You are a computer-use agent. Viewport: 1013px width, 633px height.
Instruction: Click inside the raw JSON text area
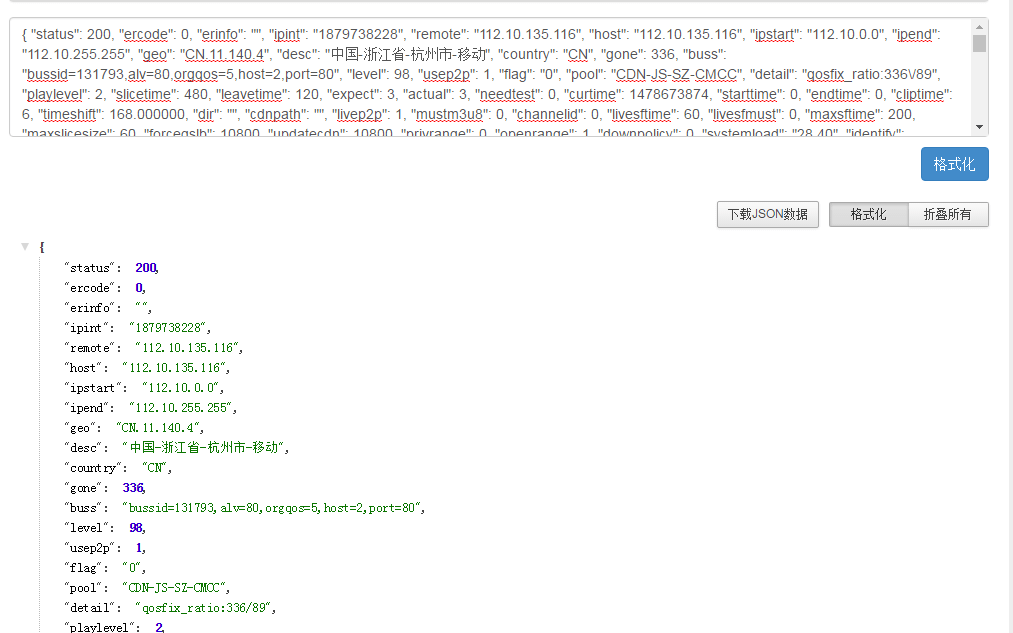490,76
